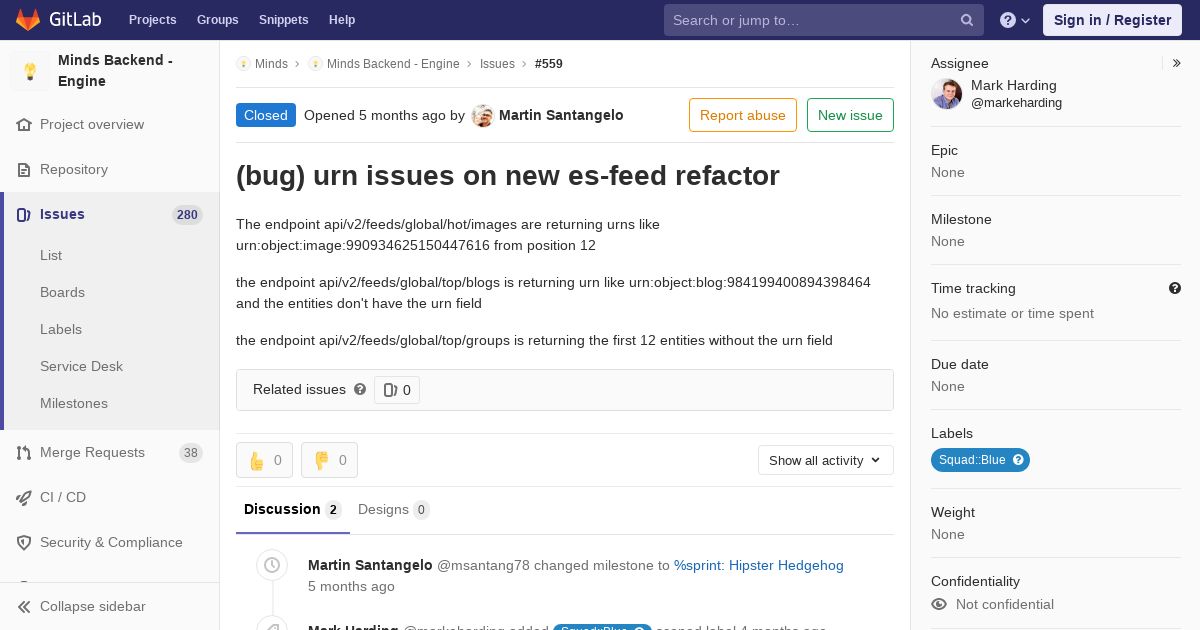Click the thumbs down reaction

click(329, 460)
